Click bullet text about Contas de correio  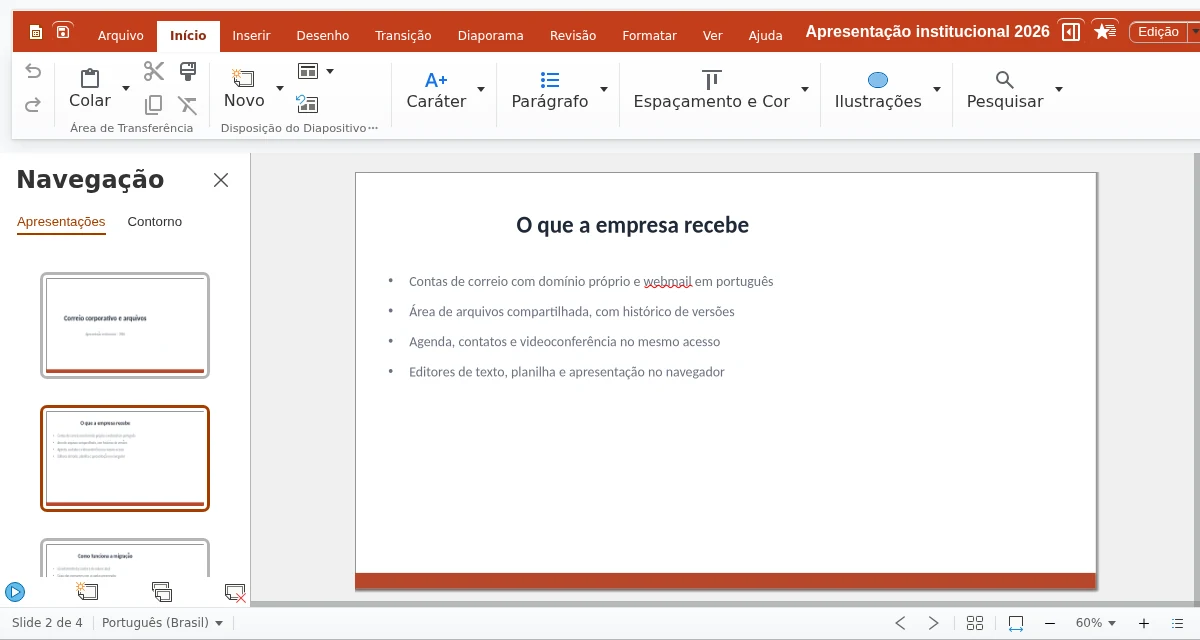point(591,282)
